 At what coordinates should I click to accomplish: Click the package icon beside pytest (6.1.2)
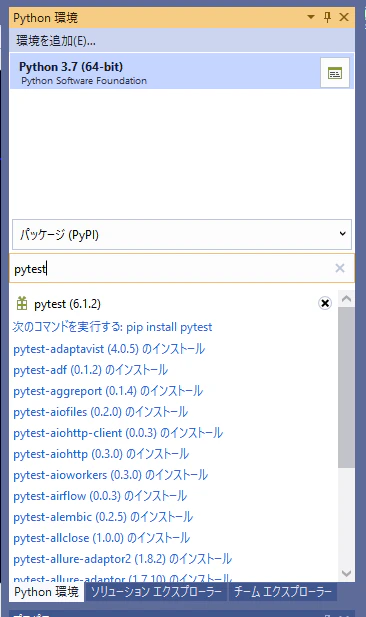point(22,303)
